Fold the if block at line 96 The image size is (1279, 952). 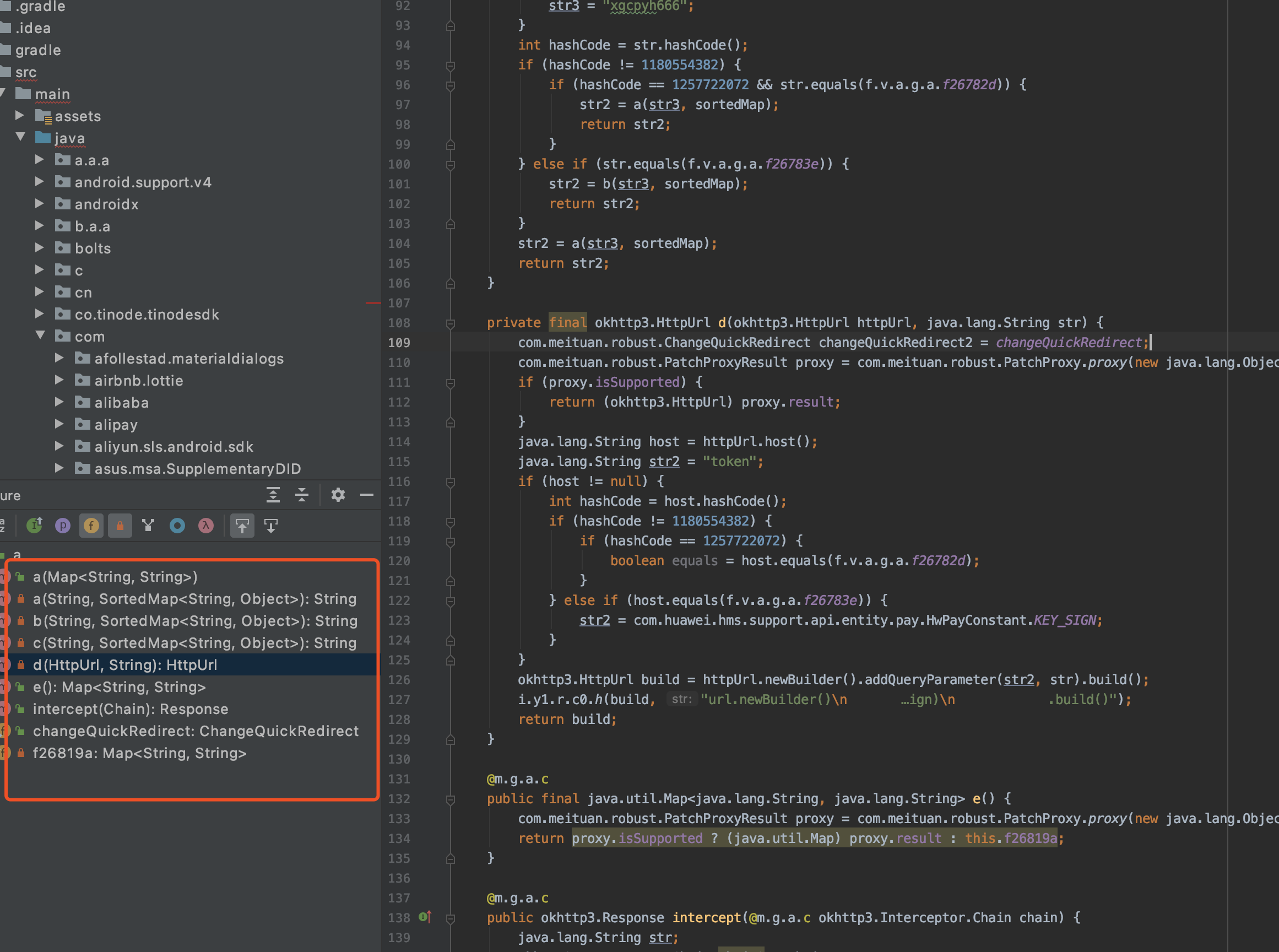tap(451, 85)
